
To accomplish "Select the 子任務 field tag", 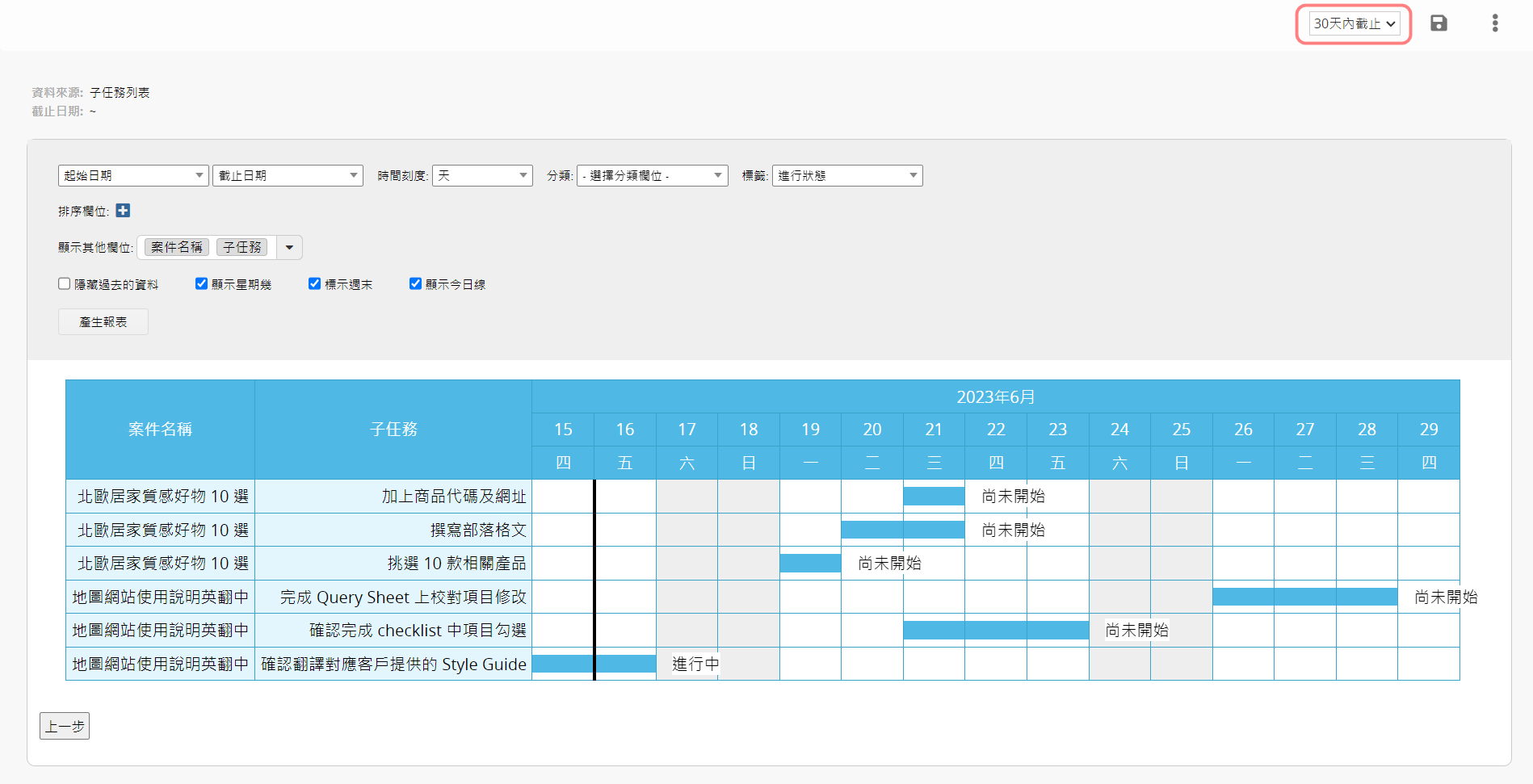I will (x=241, y=247).
